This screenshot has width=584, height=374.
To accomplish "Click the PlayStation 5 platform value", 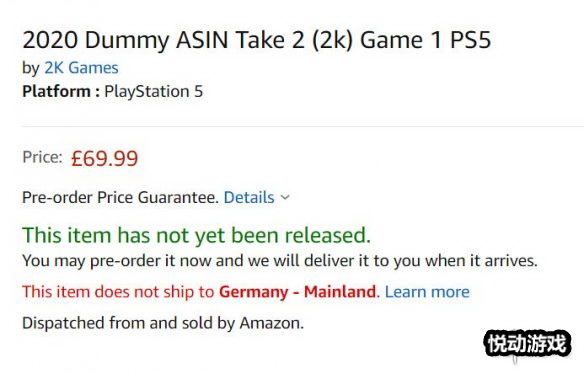I will 153,92.
